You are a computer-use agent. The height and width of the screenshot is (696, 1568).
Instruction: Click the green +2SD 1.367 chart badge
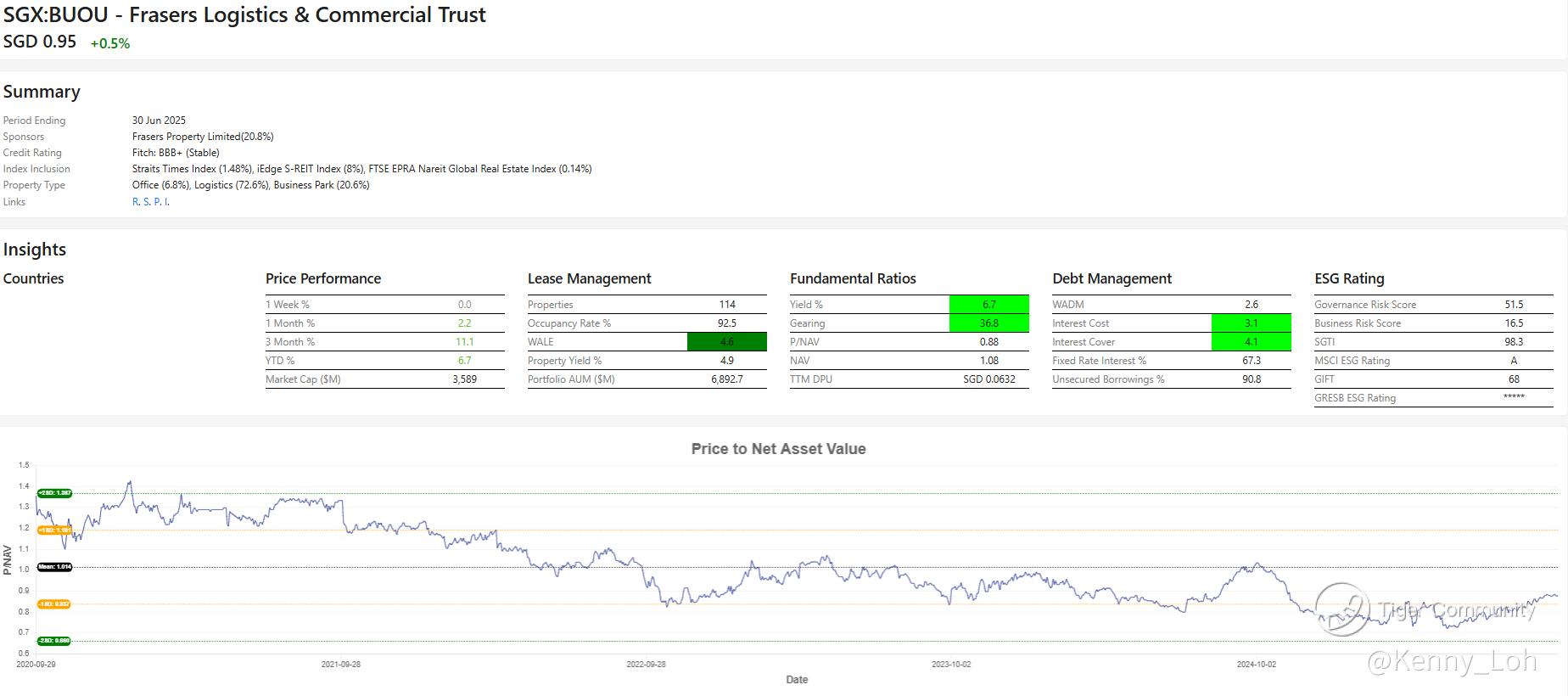54,493
